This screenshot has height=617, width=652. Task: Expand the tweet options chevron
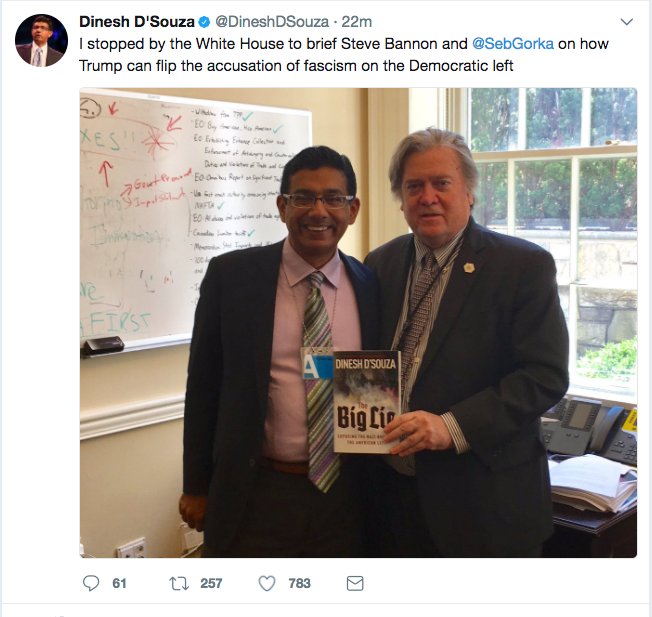pyautogui.click(x=627, y=22)
